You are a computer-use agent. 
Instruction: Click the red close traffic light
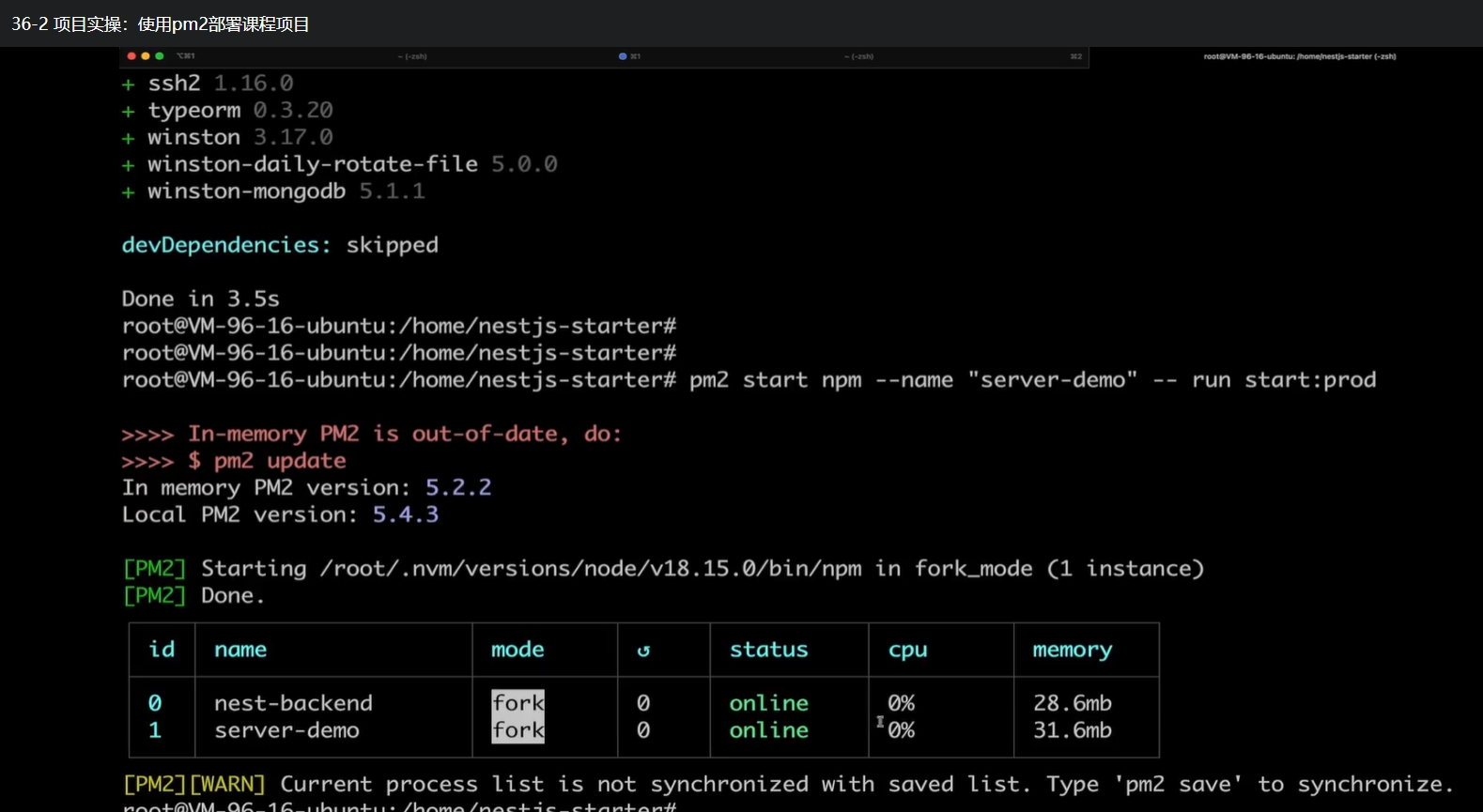(131, 56)
